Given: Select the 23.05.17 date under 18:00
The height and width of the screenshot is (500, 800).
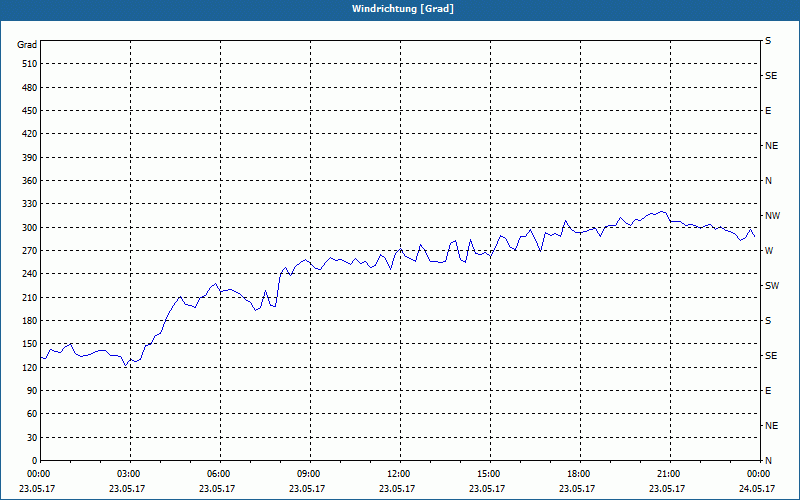Looking at the screenshot, I should 577,489.
